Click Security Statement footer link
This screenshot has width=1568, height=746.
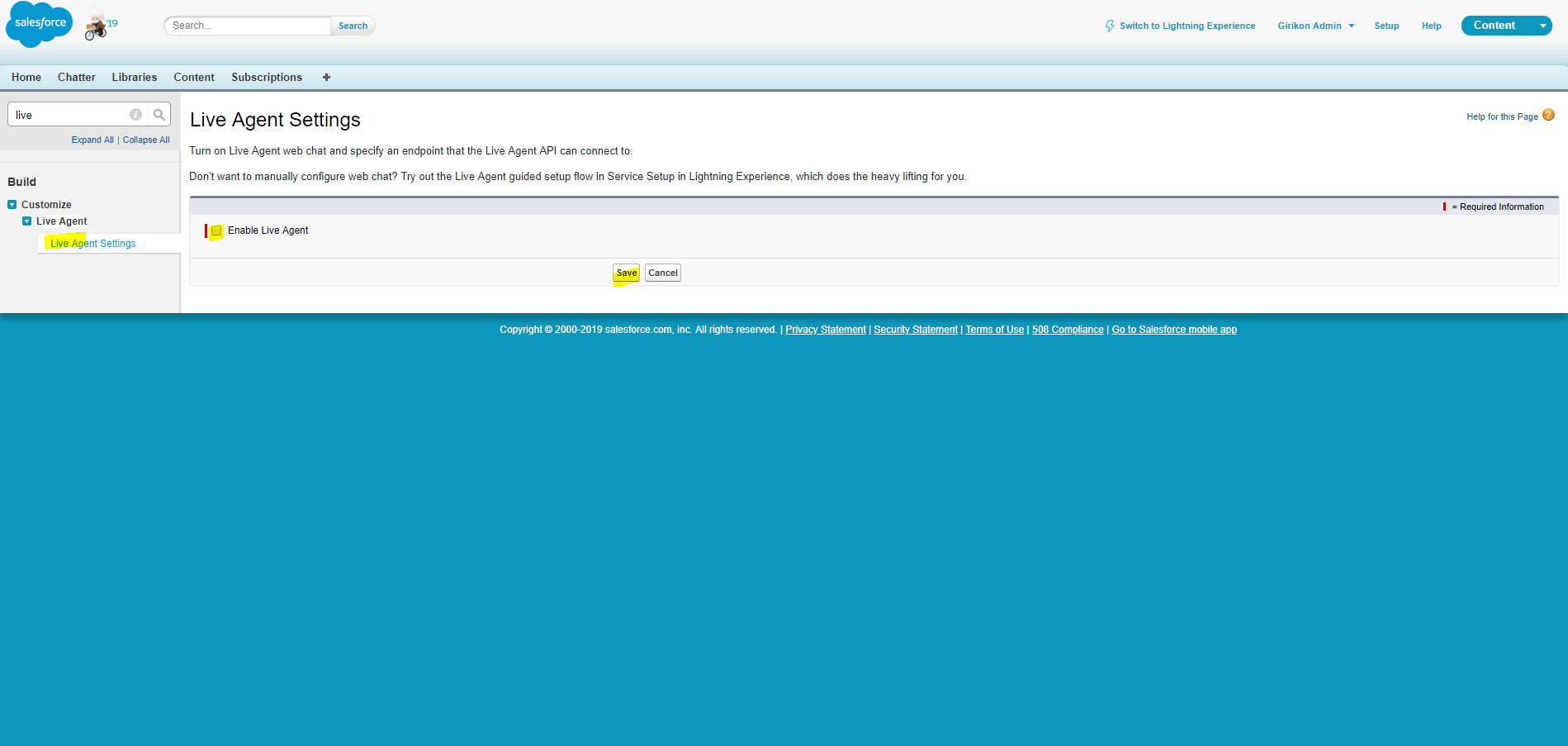[x=916, y=330]
